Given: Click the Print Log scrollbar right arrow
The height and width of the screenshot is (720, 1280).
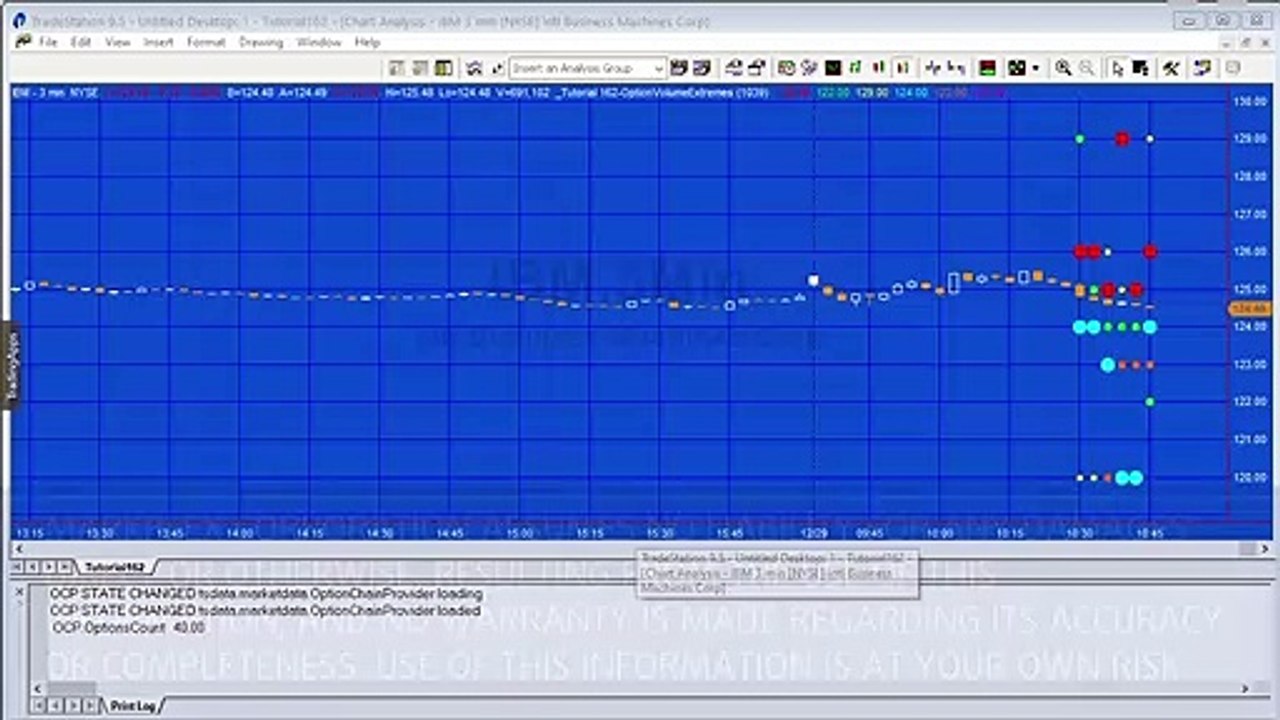Looking at the screenshot, I should point(1245,688).
